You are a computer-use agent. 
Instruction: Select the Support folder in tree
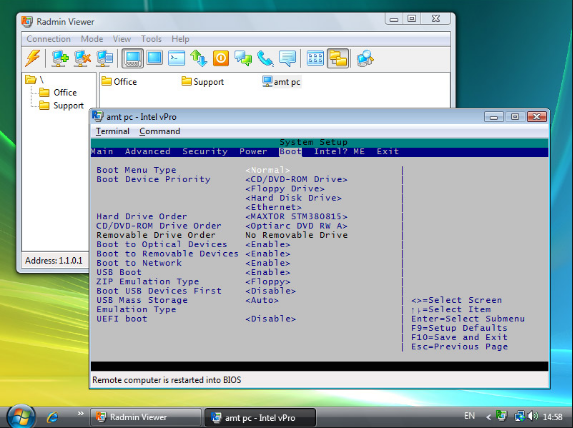(61, 106)
